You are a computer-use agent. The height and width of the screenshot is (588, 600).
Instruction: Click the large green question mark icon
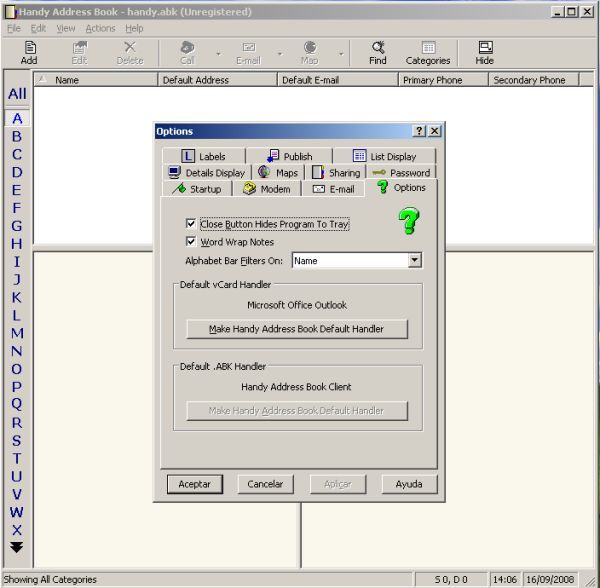[409, 220]
